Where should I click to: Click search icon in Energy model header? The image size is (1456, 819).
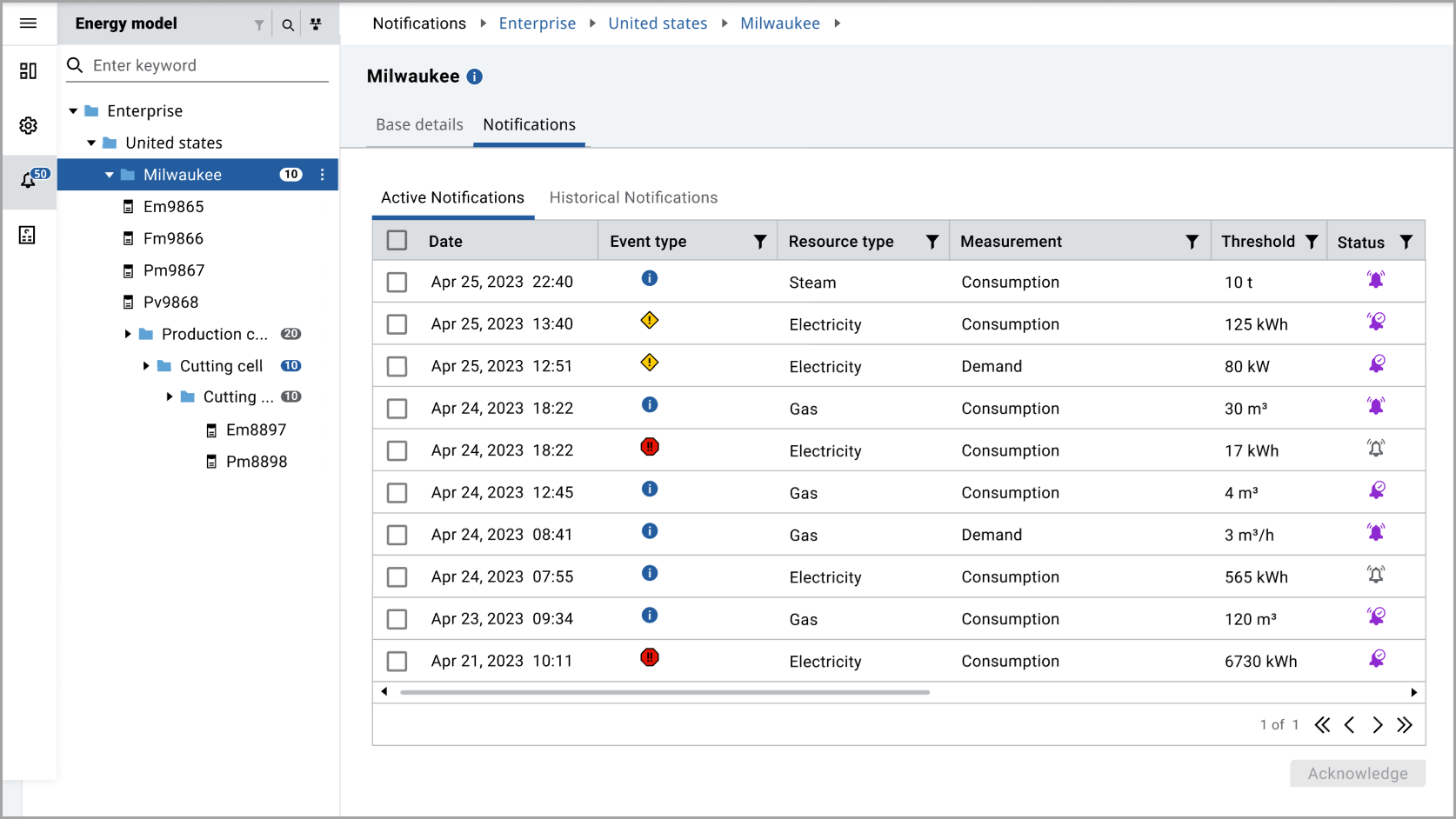288,24
